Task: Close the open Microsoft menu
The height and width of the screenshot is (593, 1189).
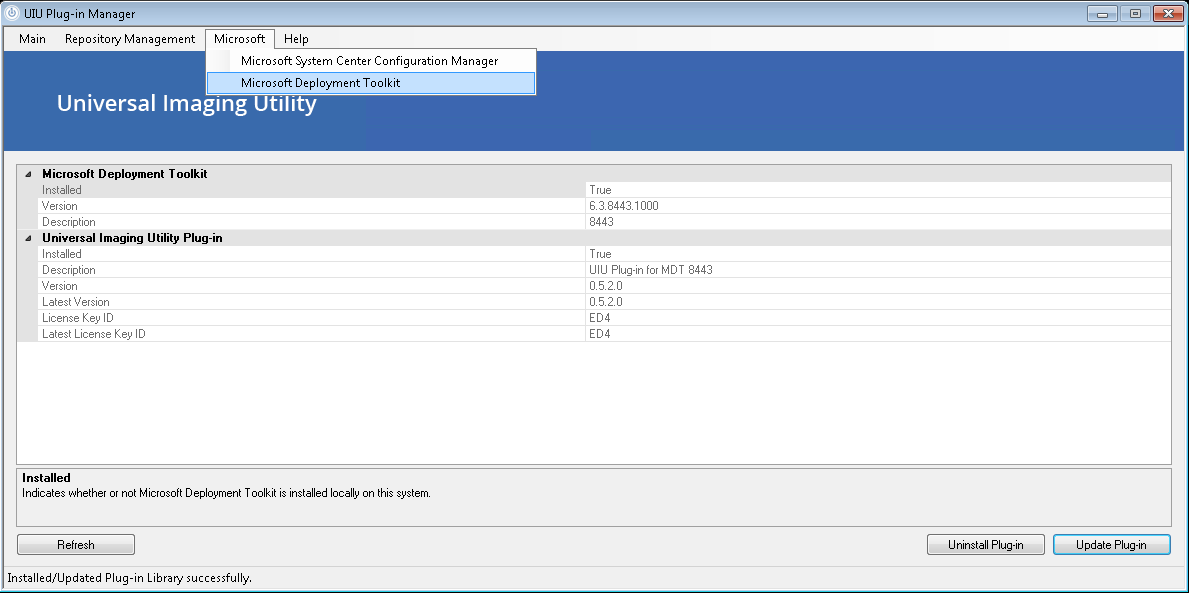Action: point(240,39)
